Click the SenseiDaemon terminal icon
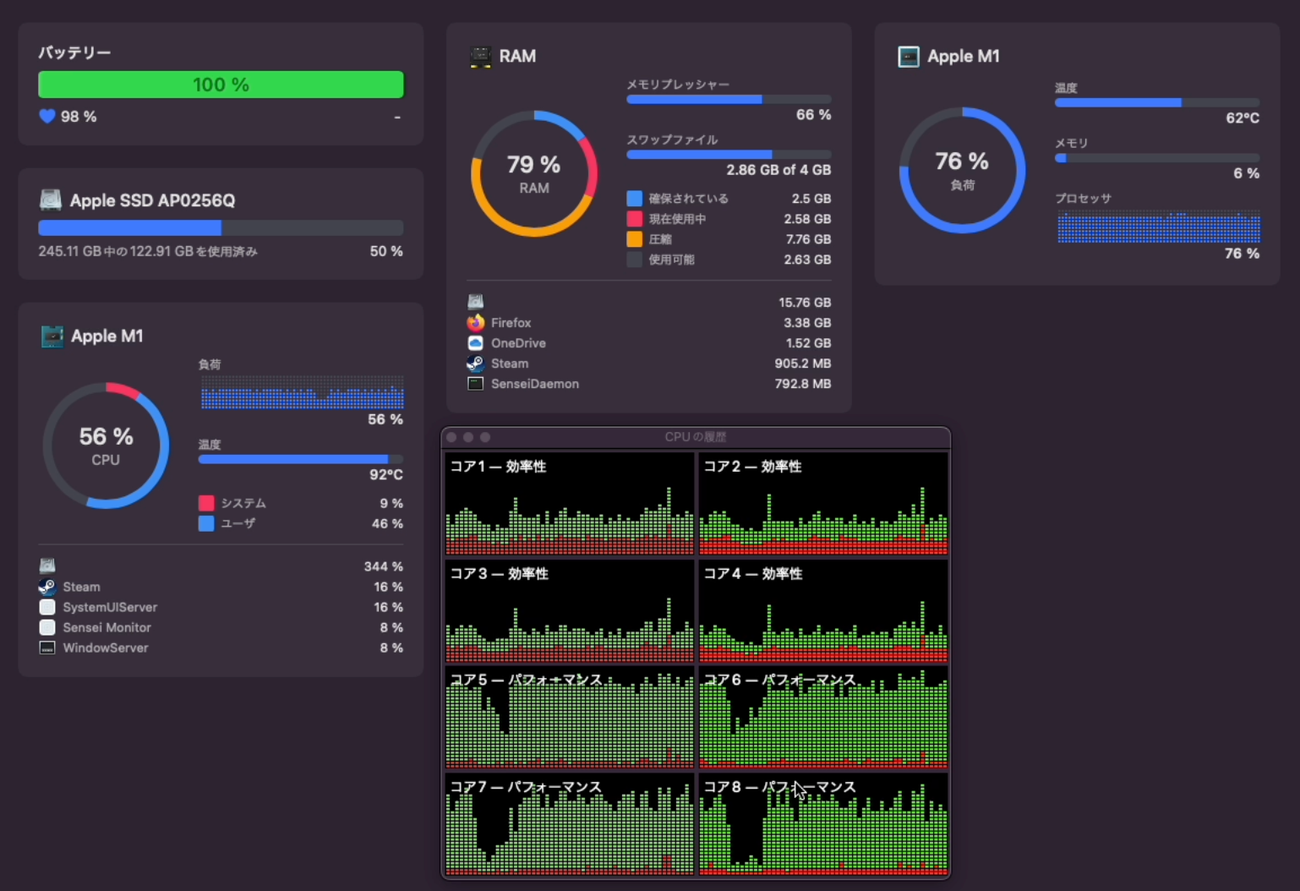This screenshot has width=1300, height=891. (475, 384)
